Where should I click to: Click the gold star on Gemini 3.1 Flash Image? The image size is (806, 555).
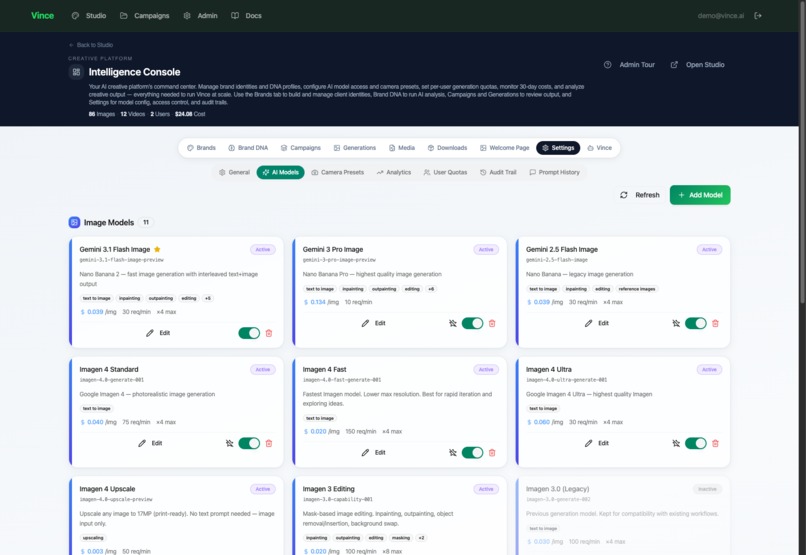pos(157,249)
